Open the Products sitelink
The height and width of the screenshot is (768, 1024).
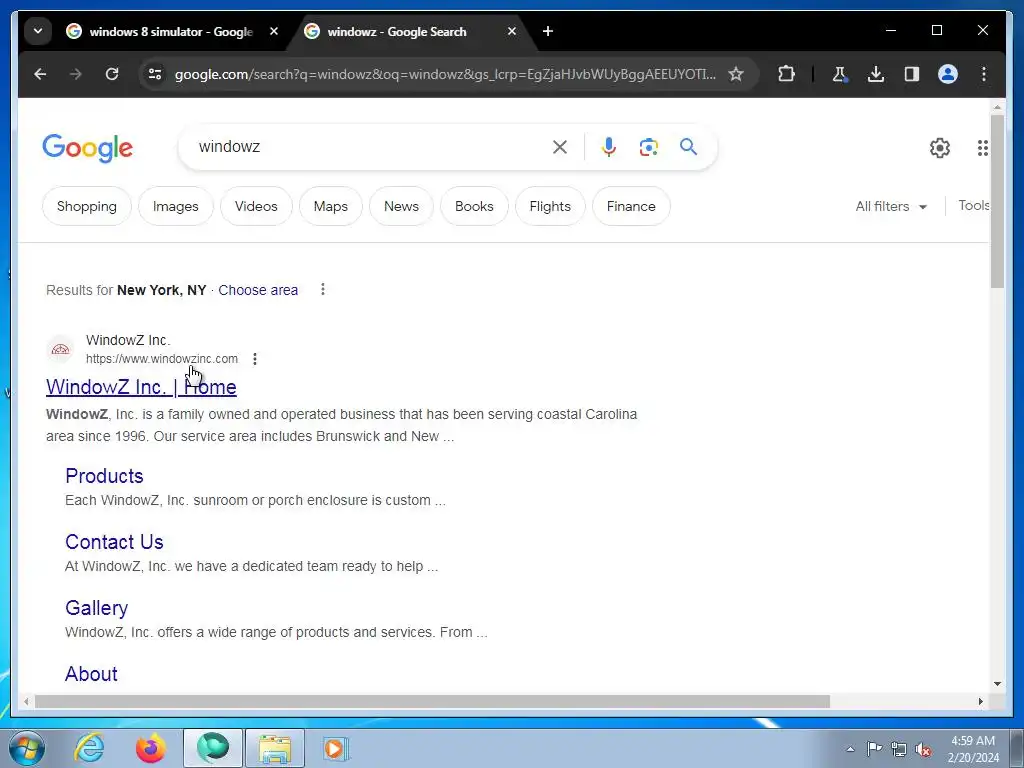tap(104, 476)
